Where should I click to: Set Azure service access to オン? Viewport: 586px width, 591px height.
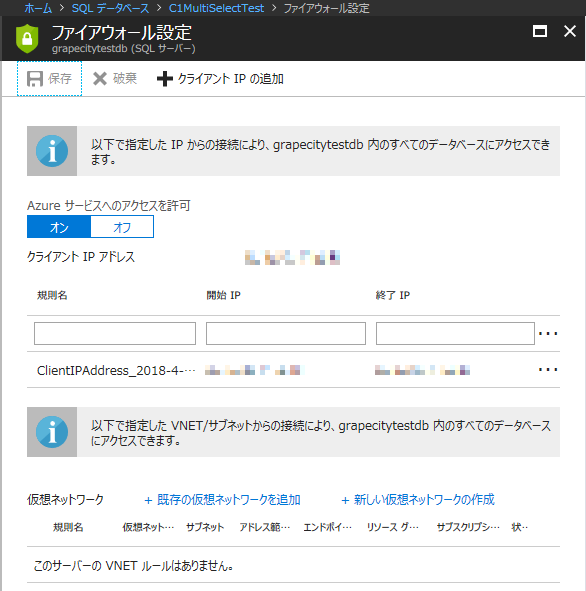point(59,227)
